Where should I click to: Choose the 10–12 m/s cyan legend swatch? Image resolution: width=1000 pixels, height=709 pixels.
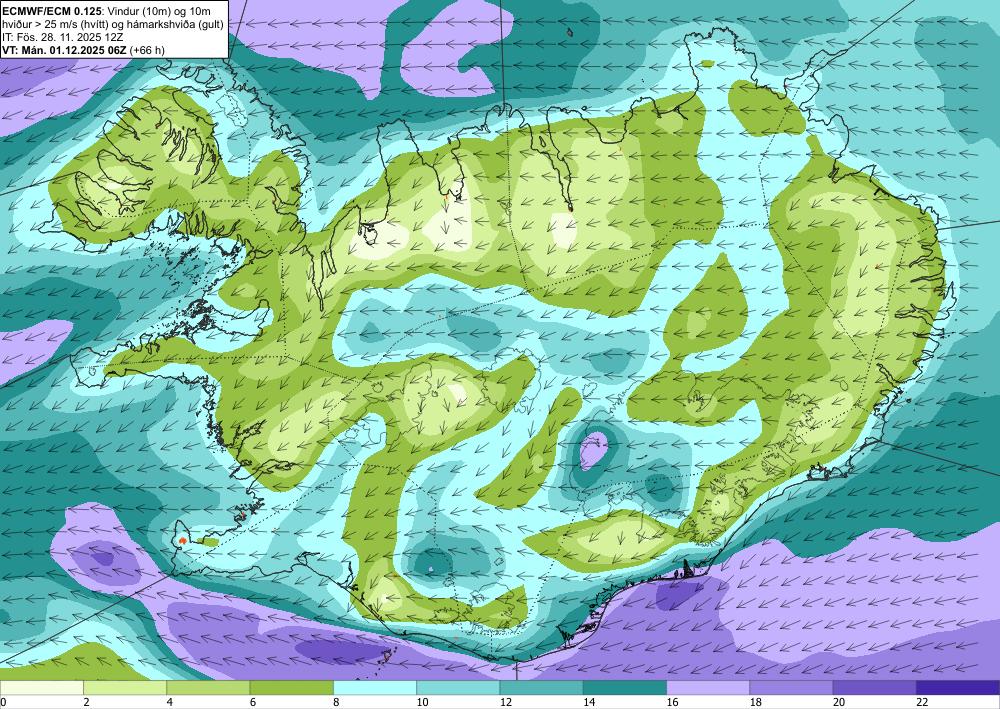click(x=458, y=688)
